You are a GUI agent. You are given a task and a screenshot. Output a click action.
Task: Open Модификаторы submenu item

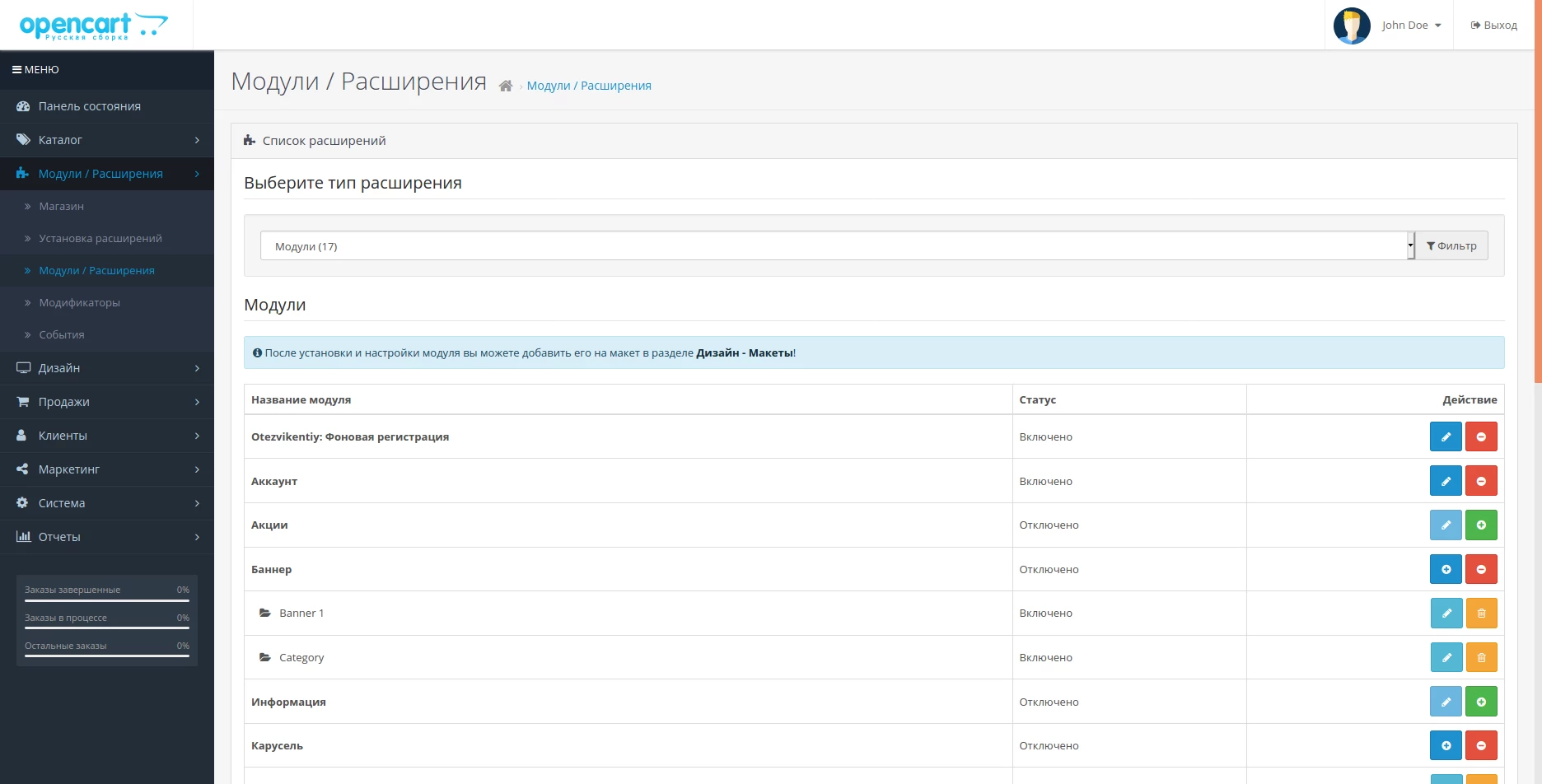point(79,302)
